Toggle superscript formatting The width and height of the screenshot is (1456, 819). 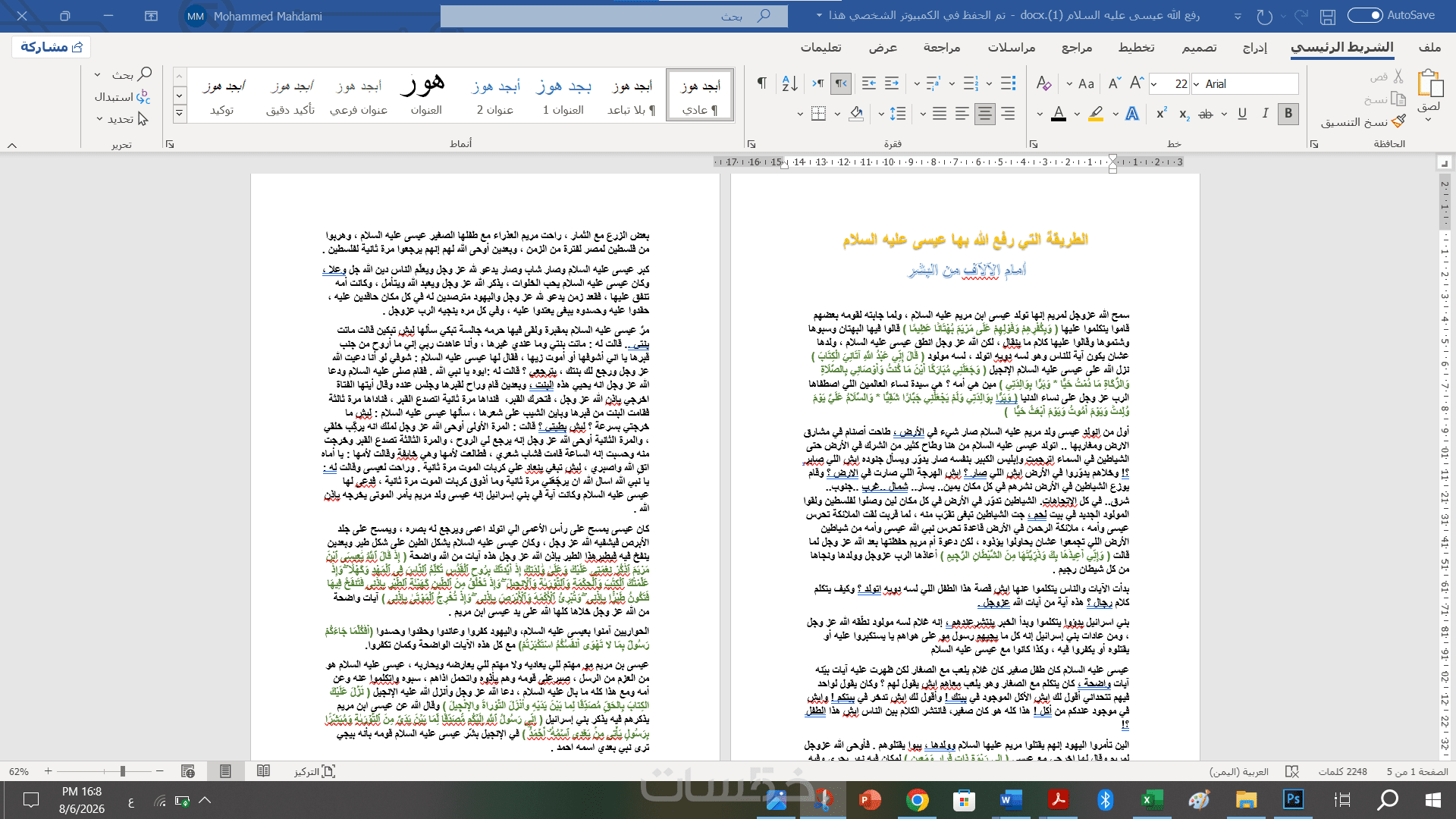click(1161, 114)
